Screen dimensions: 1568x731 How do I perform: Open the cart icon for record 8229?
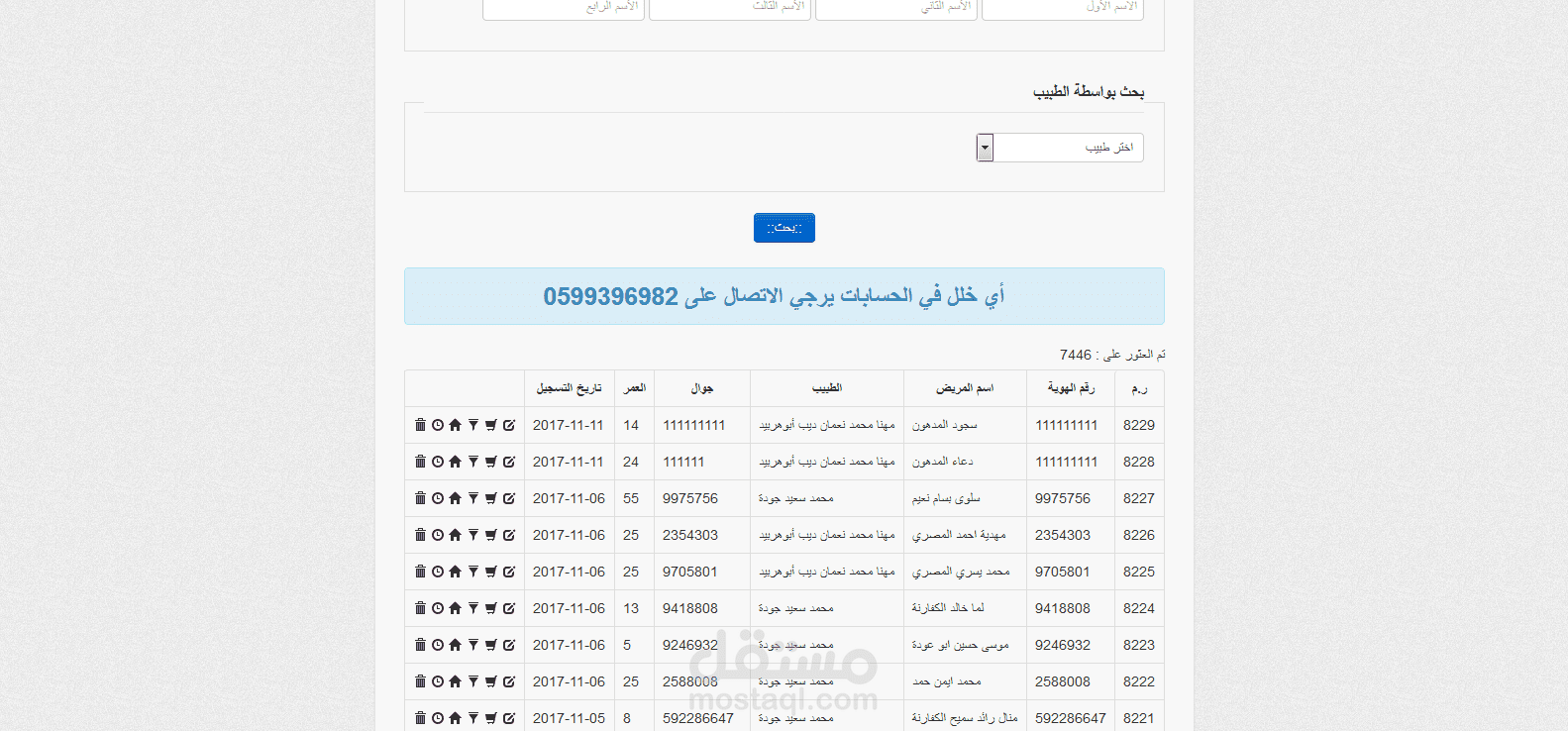coord(491,425)
